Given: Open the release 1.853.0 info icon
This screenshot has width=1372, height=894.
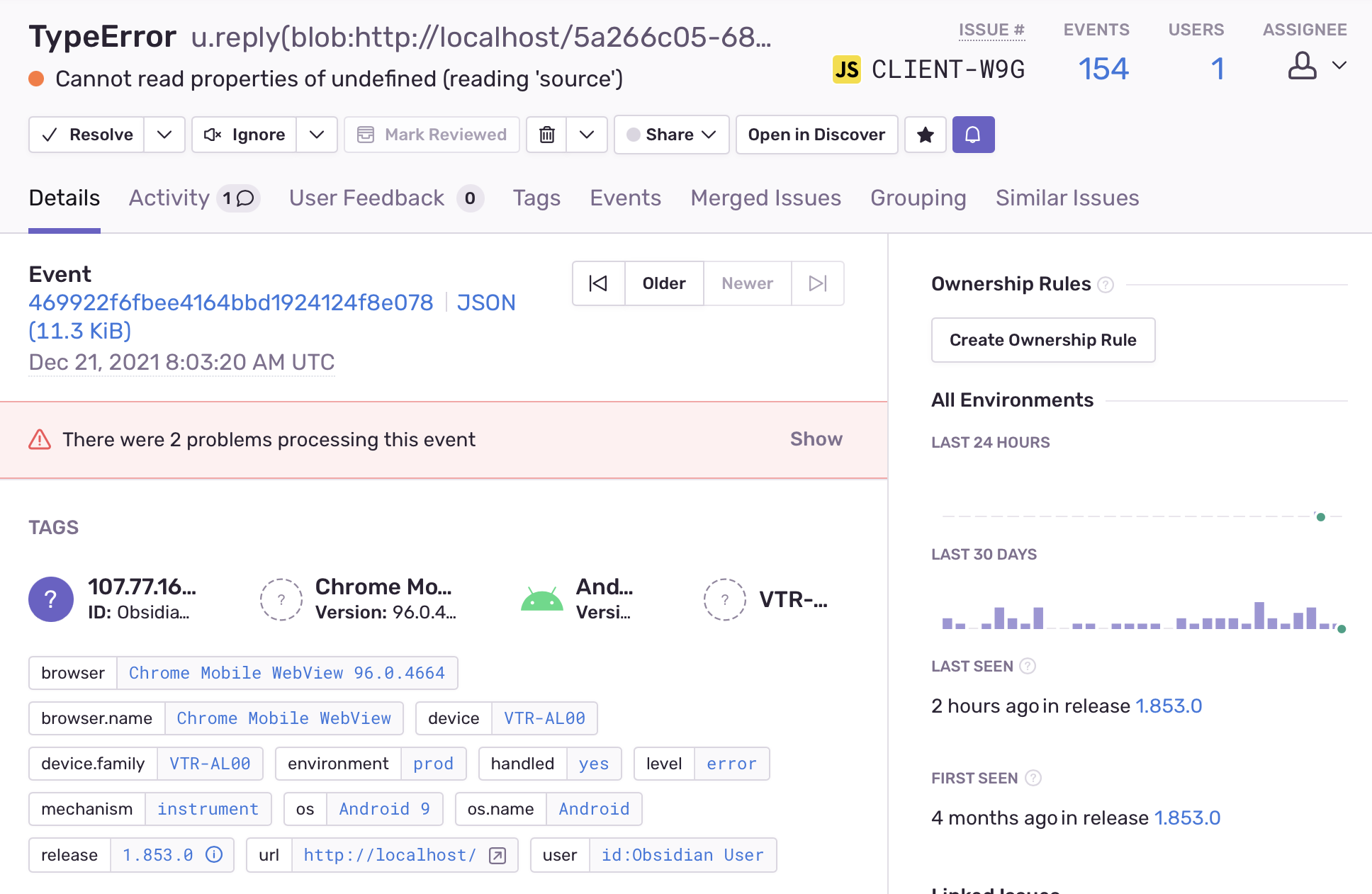Looking at the screenshot, I should pyautogui.click(x=215, y=855).
